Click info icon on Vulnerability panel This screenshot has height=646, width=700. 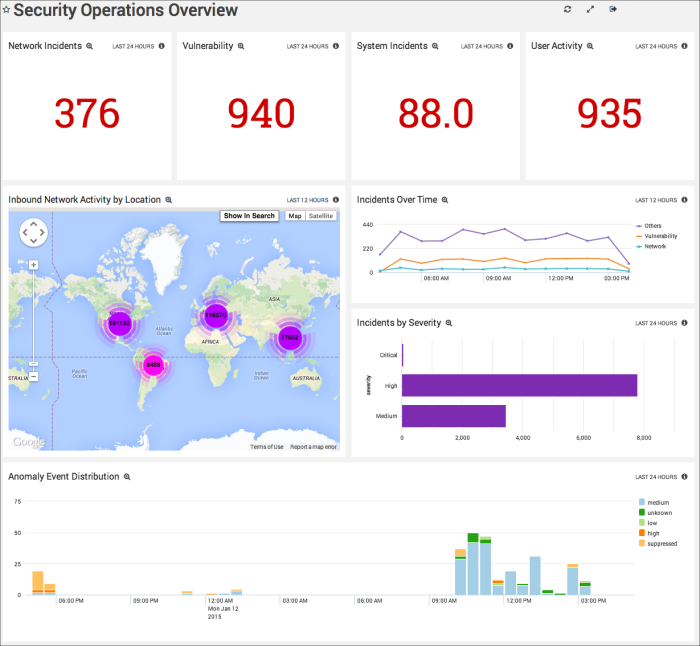point(335,46)
